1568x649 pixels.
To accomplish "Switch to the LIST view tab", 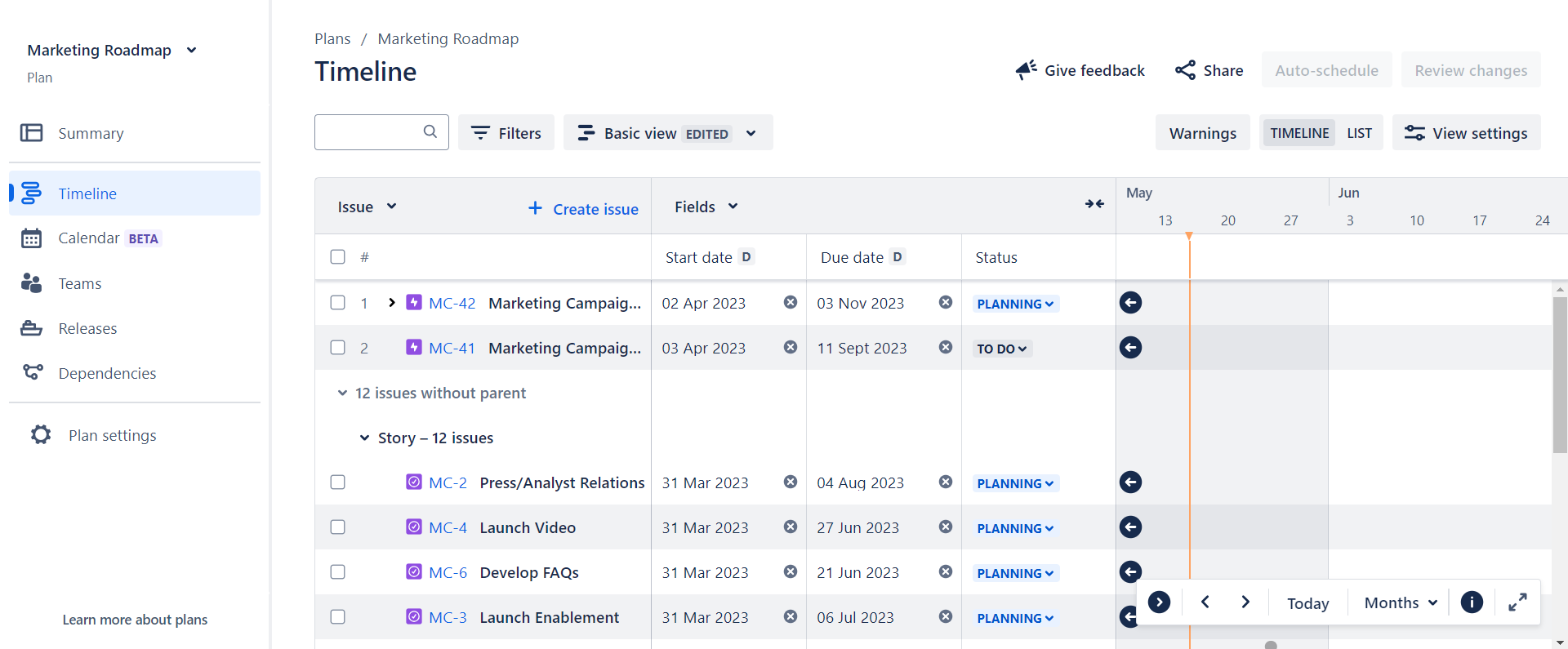I will point(1359,133).
